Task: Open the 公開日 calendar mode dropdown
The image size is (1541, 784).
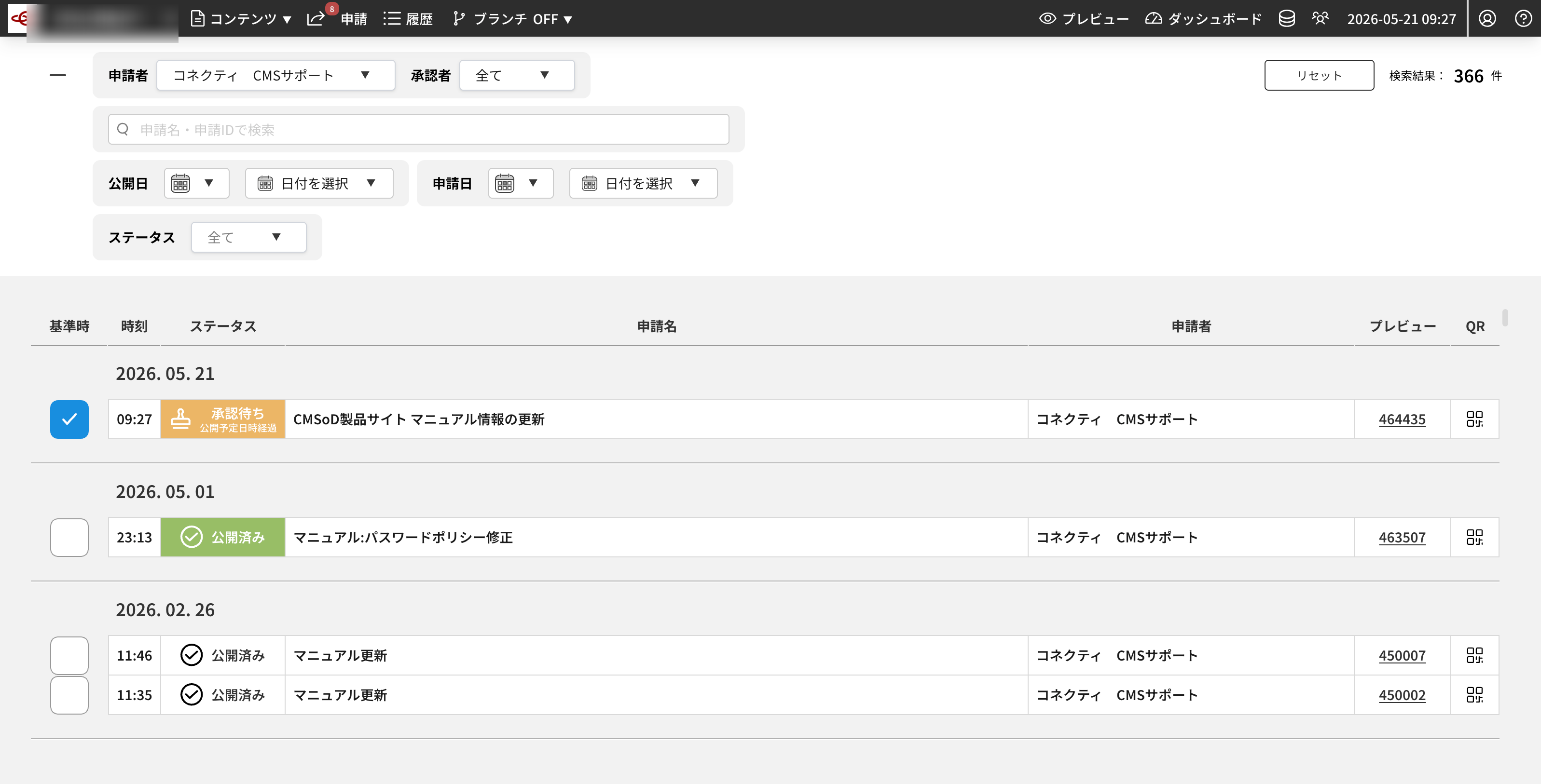Action: pyautogui.click(x=197, y=183)
